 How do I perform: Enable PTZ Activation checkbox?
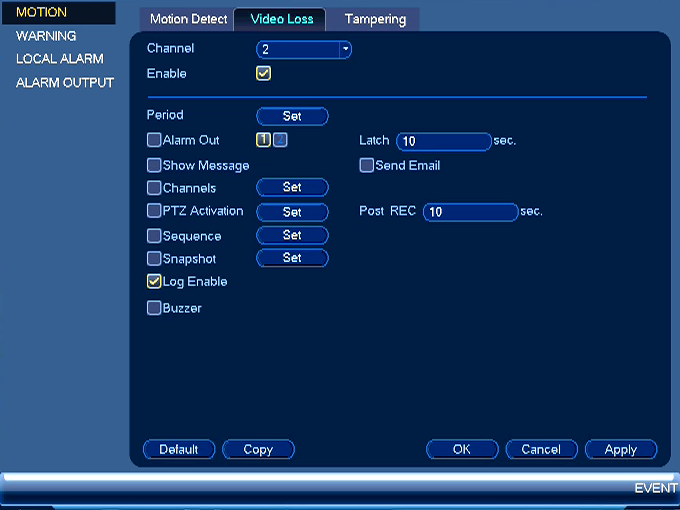pos(154,211)
